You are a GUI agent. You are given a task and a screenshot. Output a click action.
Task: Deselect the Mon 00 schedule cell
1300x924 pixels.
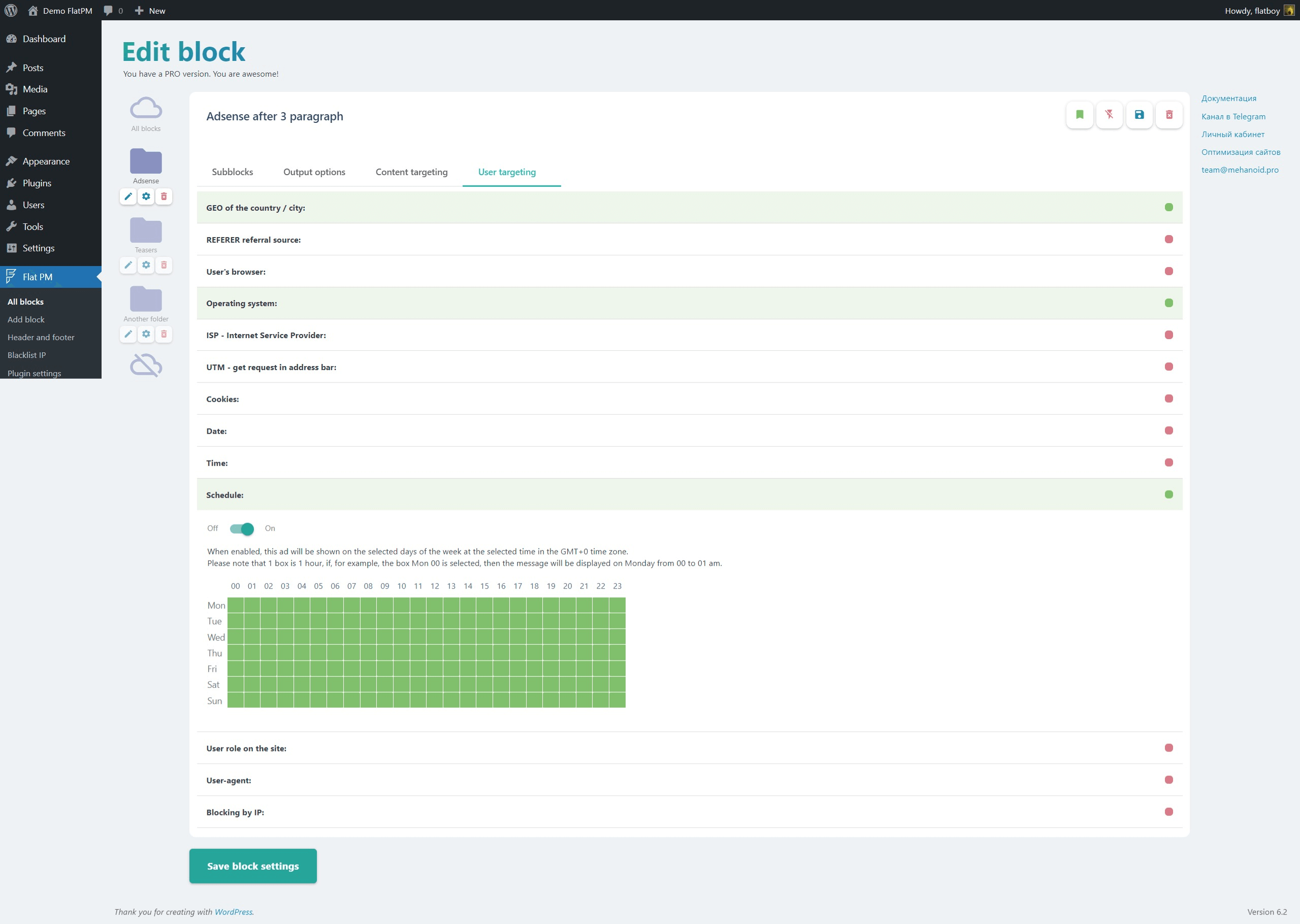236,605
